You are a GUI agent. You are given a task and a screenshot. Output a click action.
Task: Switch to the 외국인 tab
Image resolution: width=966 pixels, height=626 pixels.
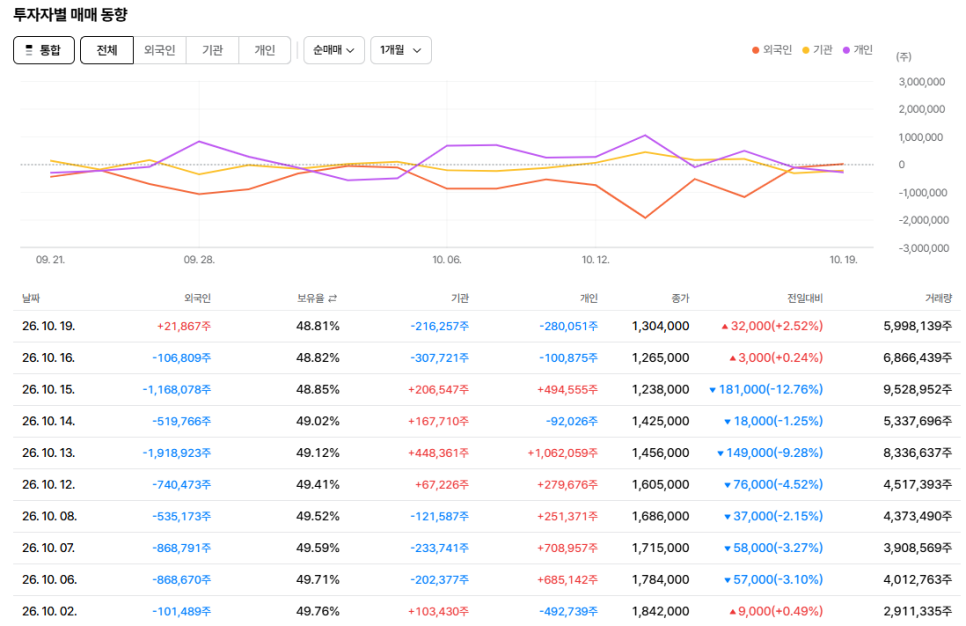pos(160,50)
